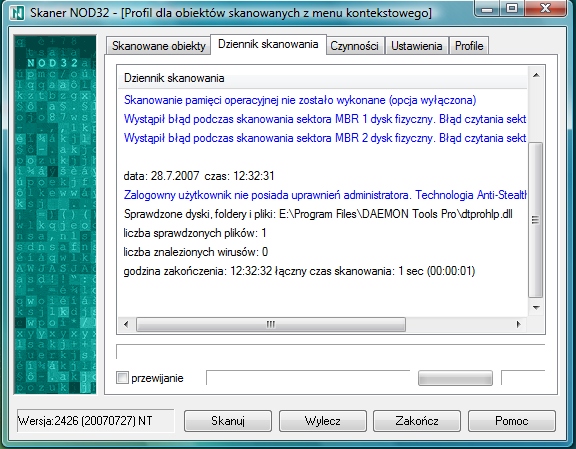Select the 'Zalogowny użytkownik' warning line
Viewport: 576px width, 449px height.
pyautogui.click(x=325, y=195)
